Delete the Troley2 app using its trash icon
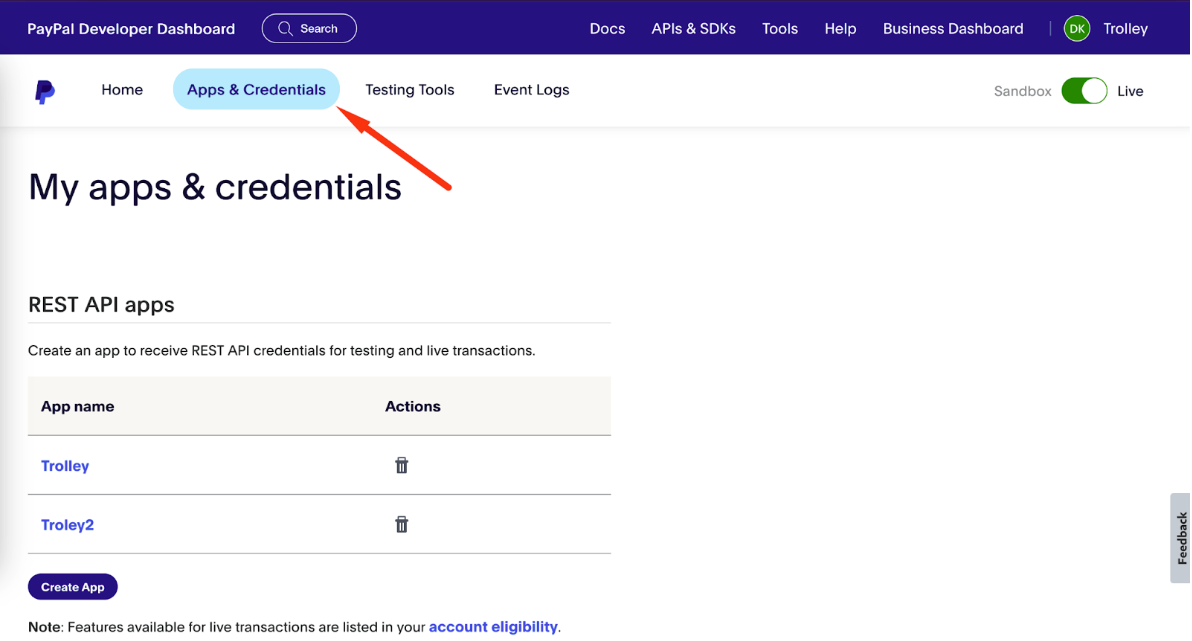The width and height of the screenshot is (1192, 641). tap(401, 524)
